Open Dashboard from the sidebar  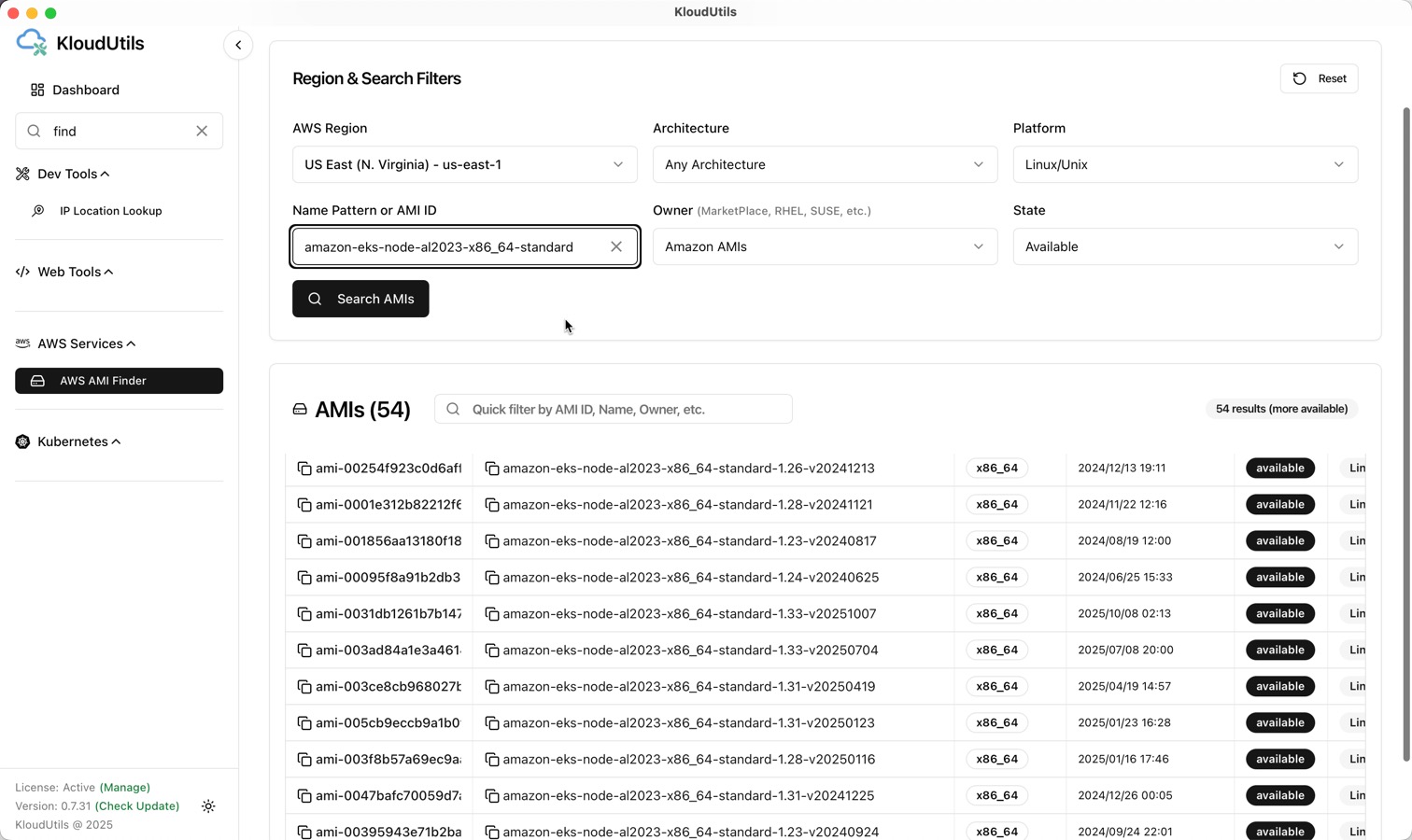click(x=85, y=91)
